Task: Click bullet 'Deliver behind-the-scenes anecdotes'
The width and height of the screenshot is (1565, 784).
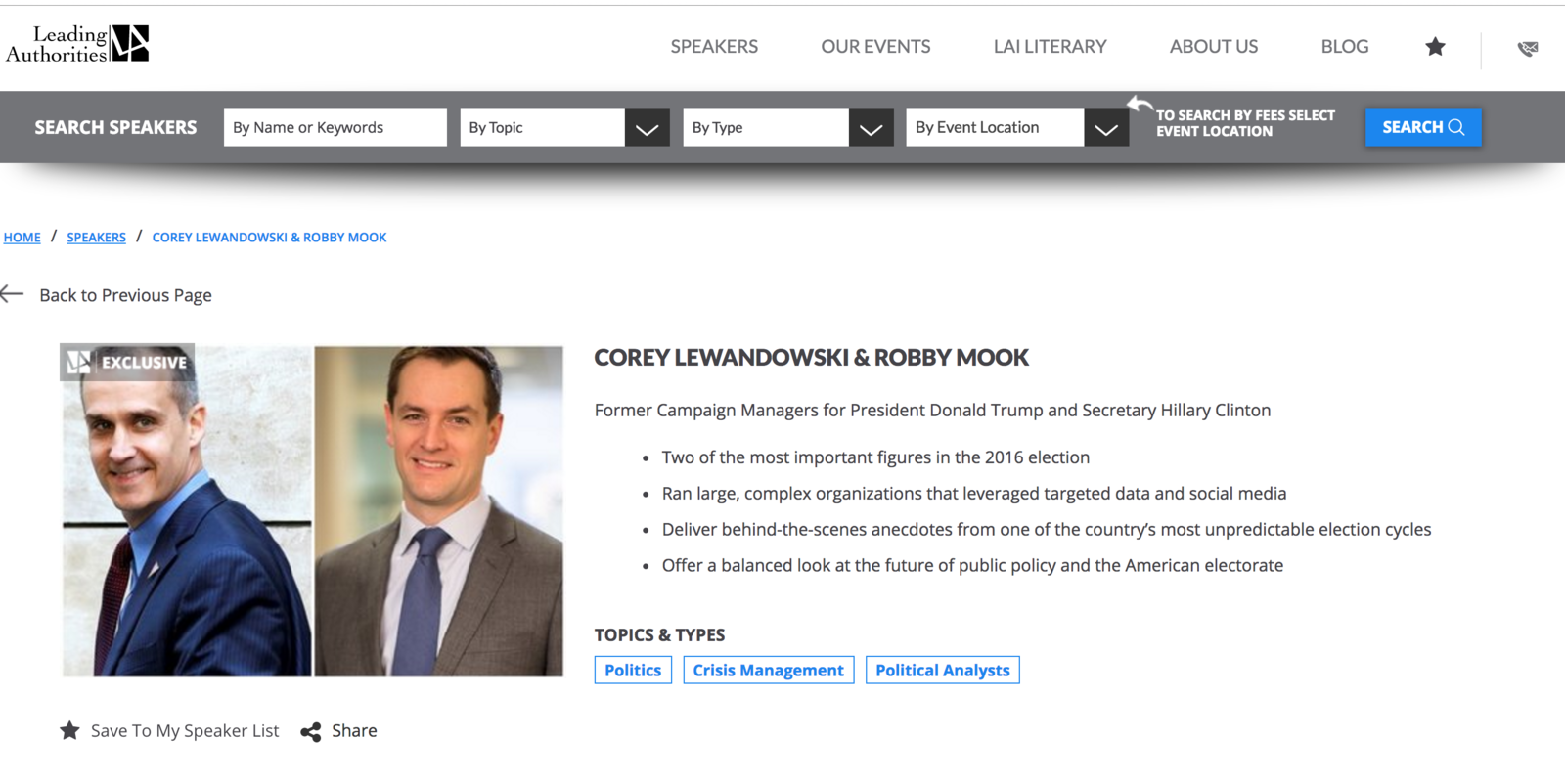Action: pyautogui.click(x=1047, y=530)
